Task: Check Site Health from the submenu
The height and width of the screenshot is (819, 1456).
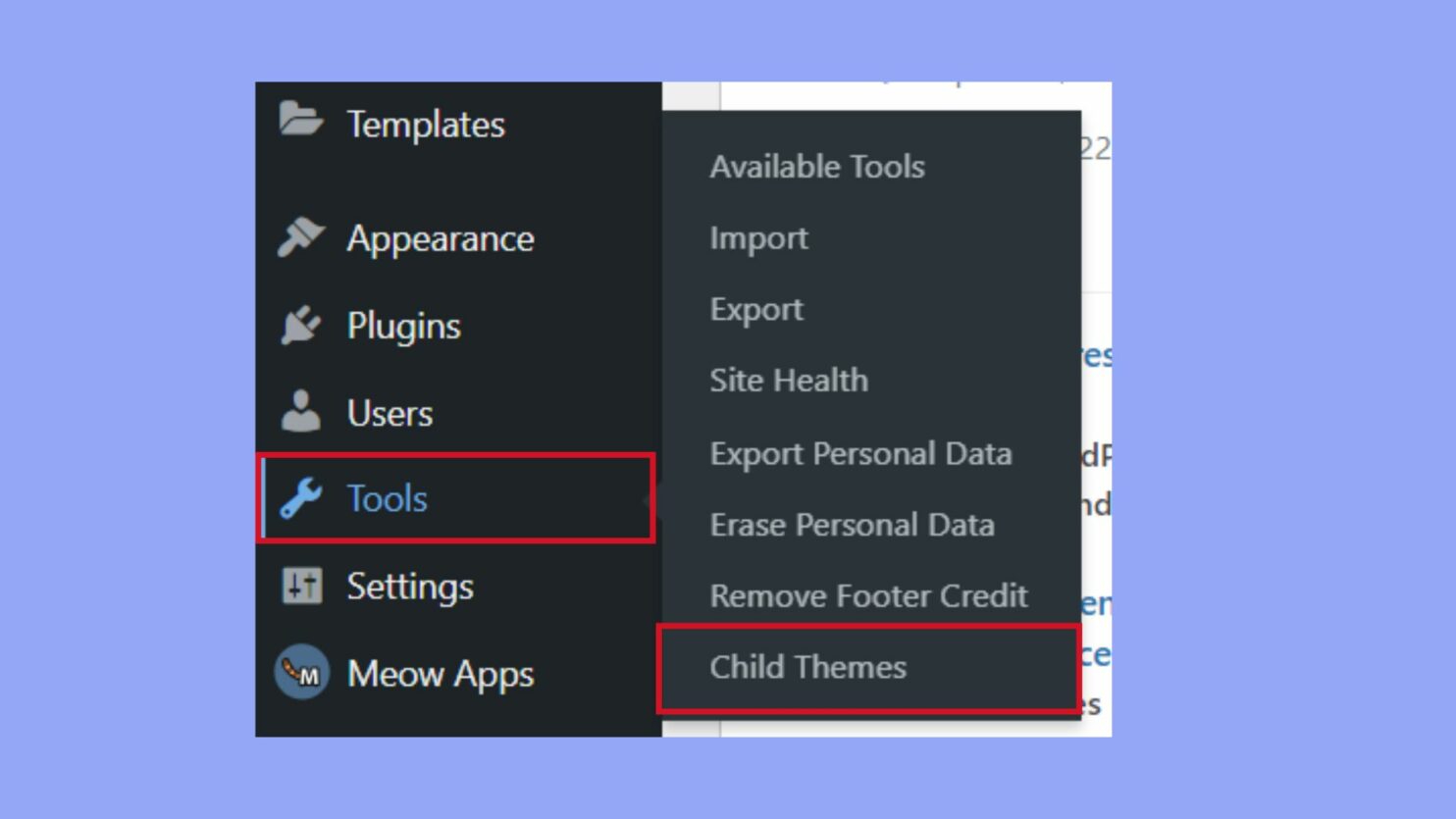Action: pyautogui.click(x=789, y=380)
